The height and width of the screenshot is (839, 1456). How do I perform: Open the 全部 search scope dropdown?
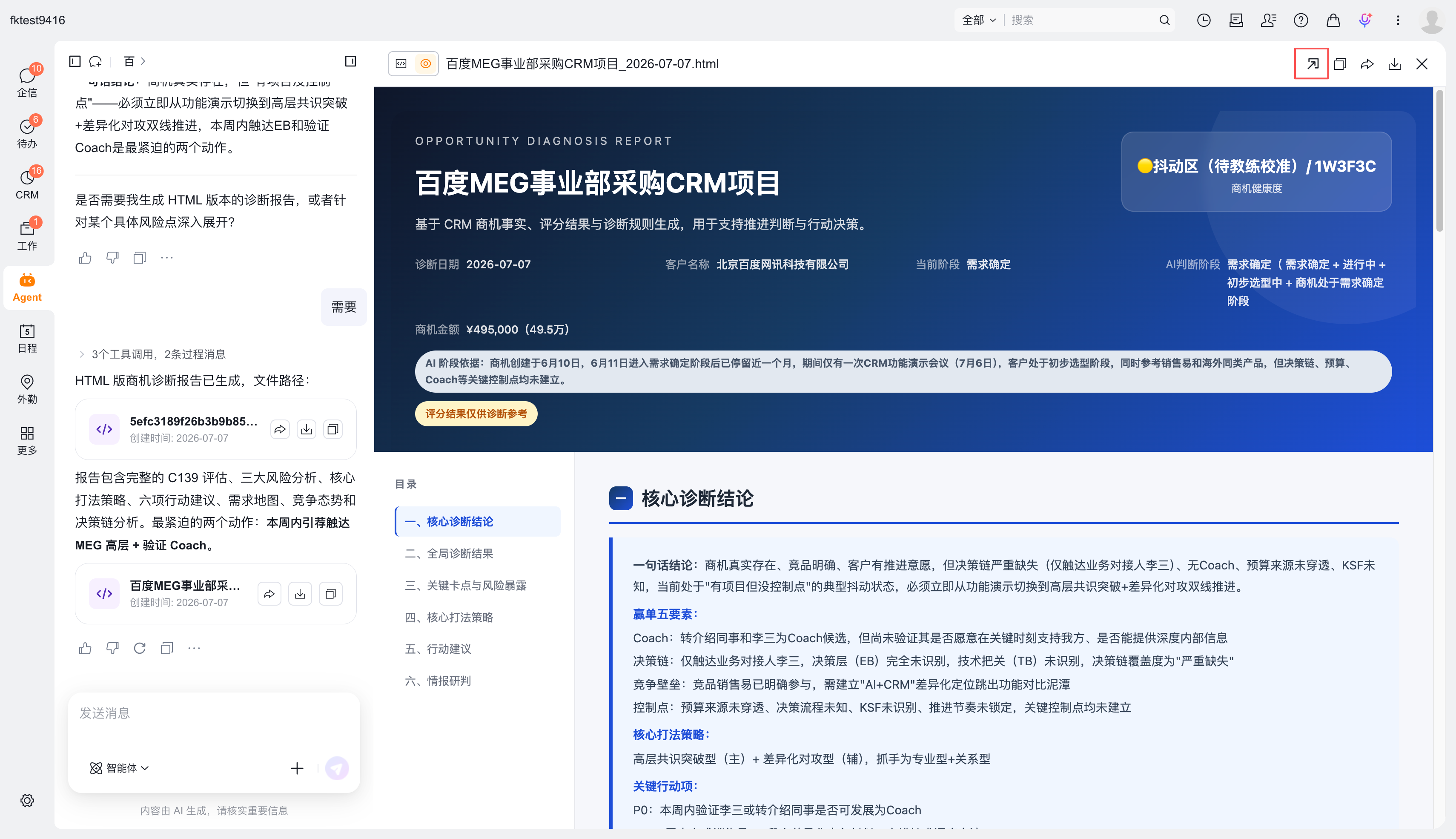pyautogui.click(x=978, y=20)
